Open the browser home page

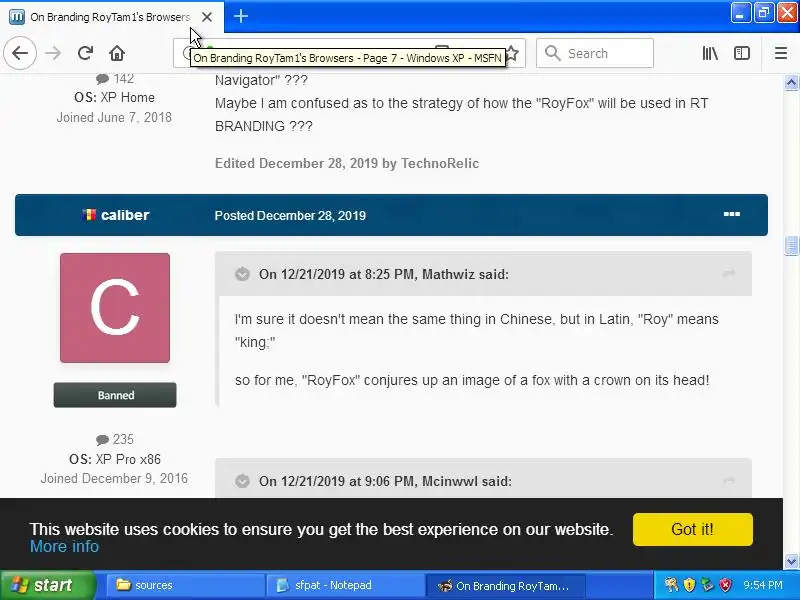pyautogui.click(x=117, y=53)
